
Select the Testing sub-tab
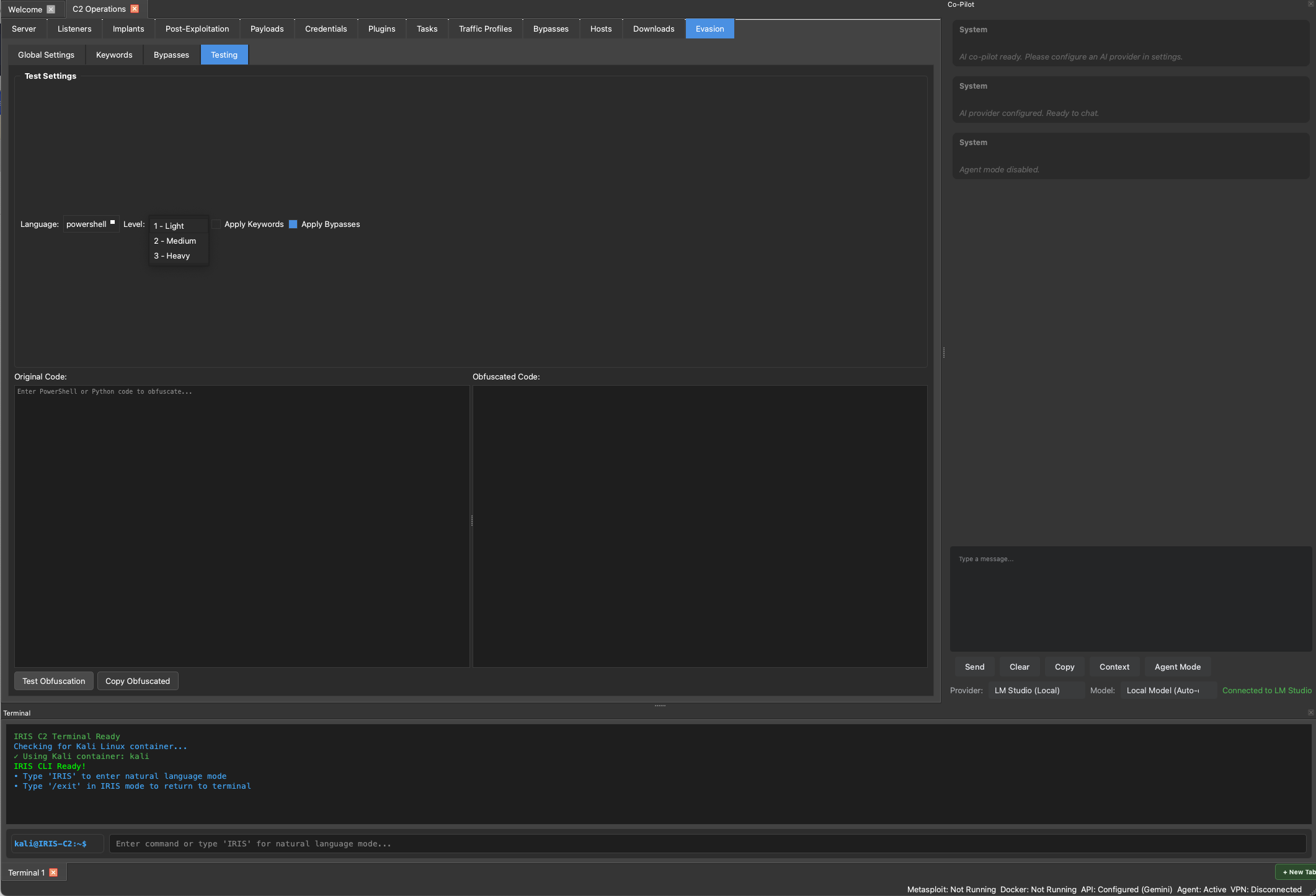pos(225,55)
